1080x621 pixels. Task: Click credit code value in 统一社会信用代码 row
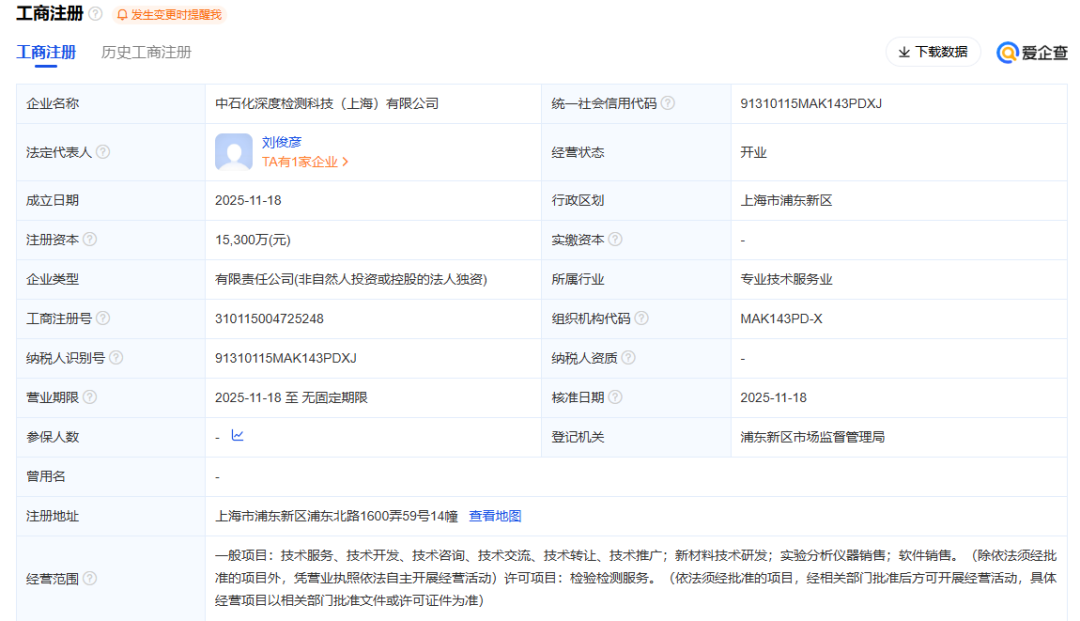[811, 104]
